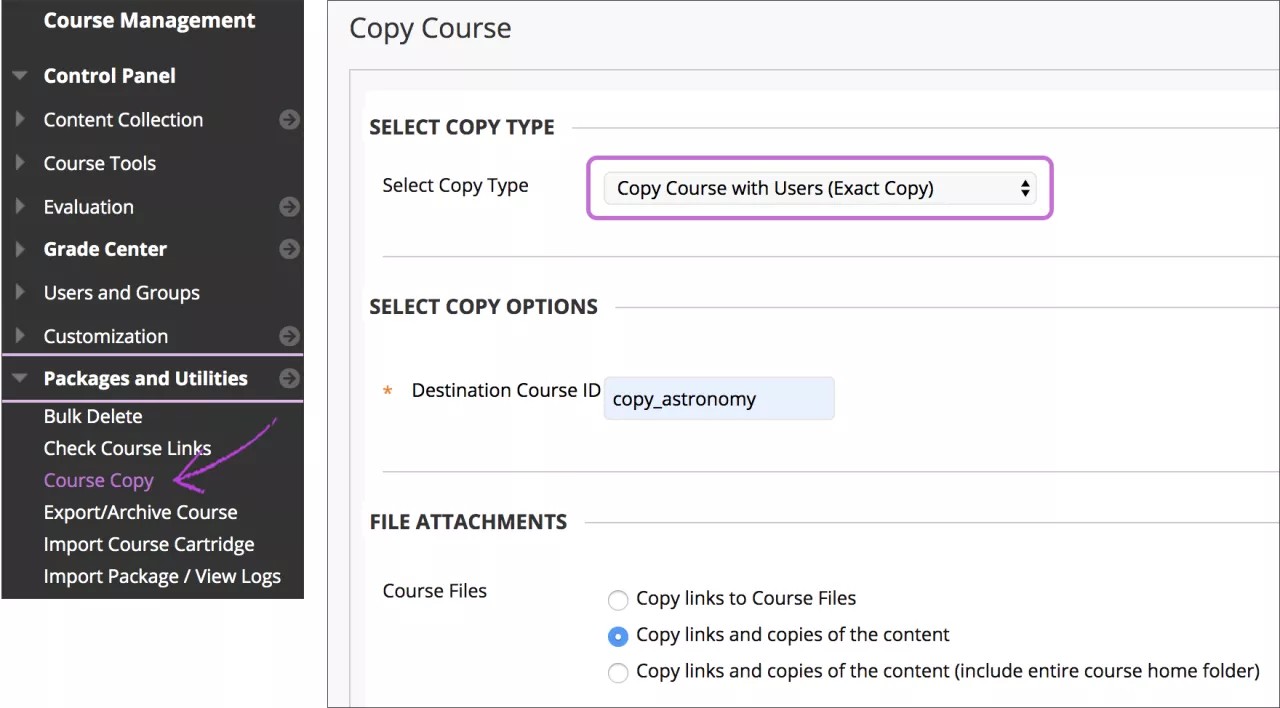Open Course Copy in Packages and Utilities
The image size is (1280, 708).
click(98, 480)
